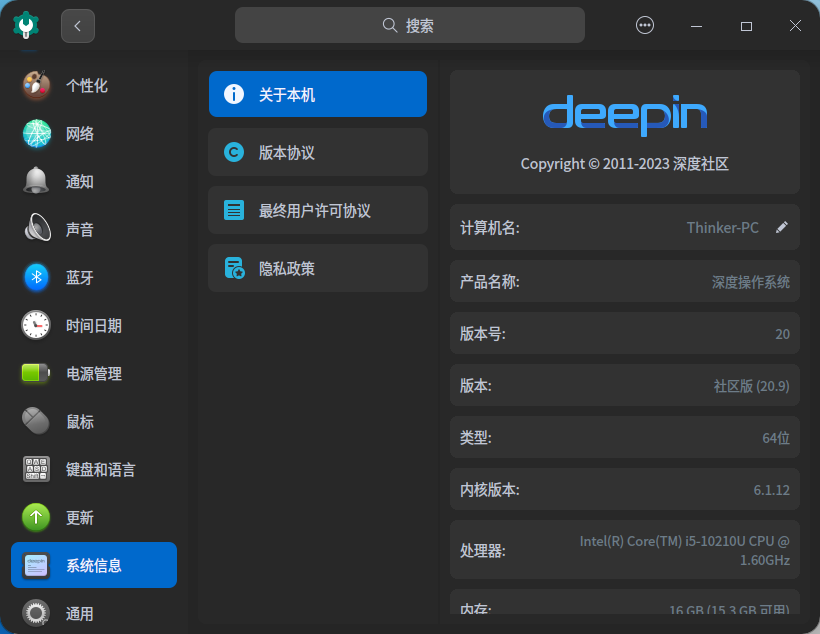Click the 处理器 label
The width and height of the screenshot is (820, 634).
pyautogui.click(x=483, y=550)
